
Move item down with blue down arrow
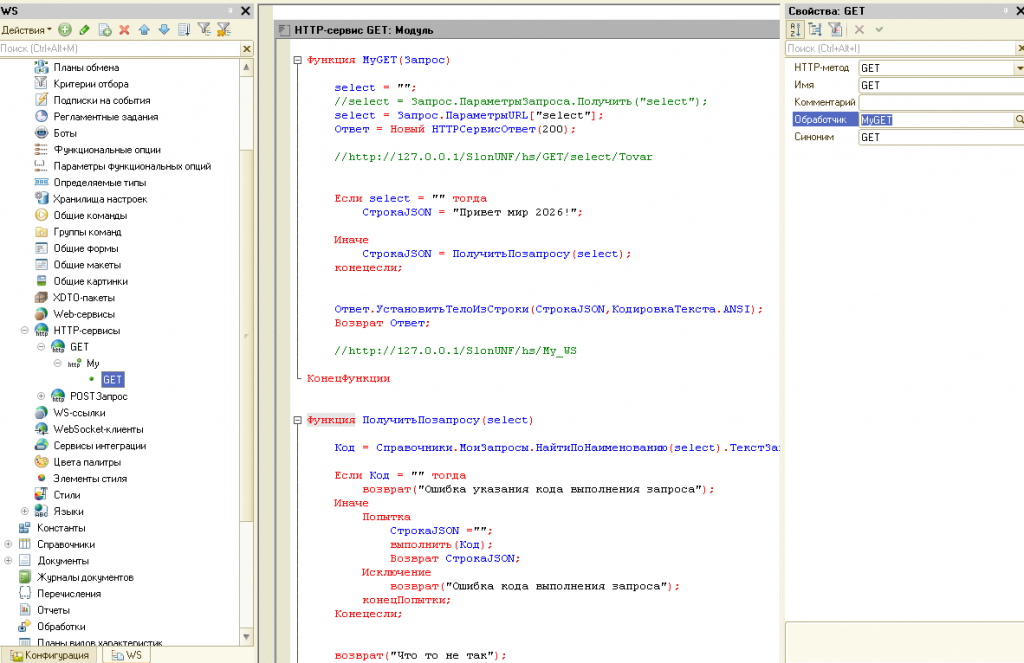pos(164,29)
